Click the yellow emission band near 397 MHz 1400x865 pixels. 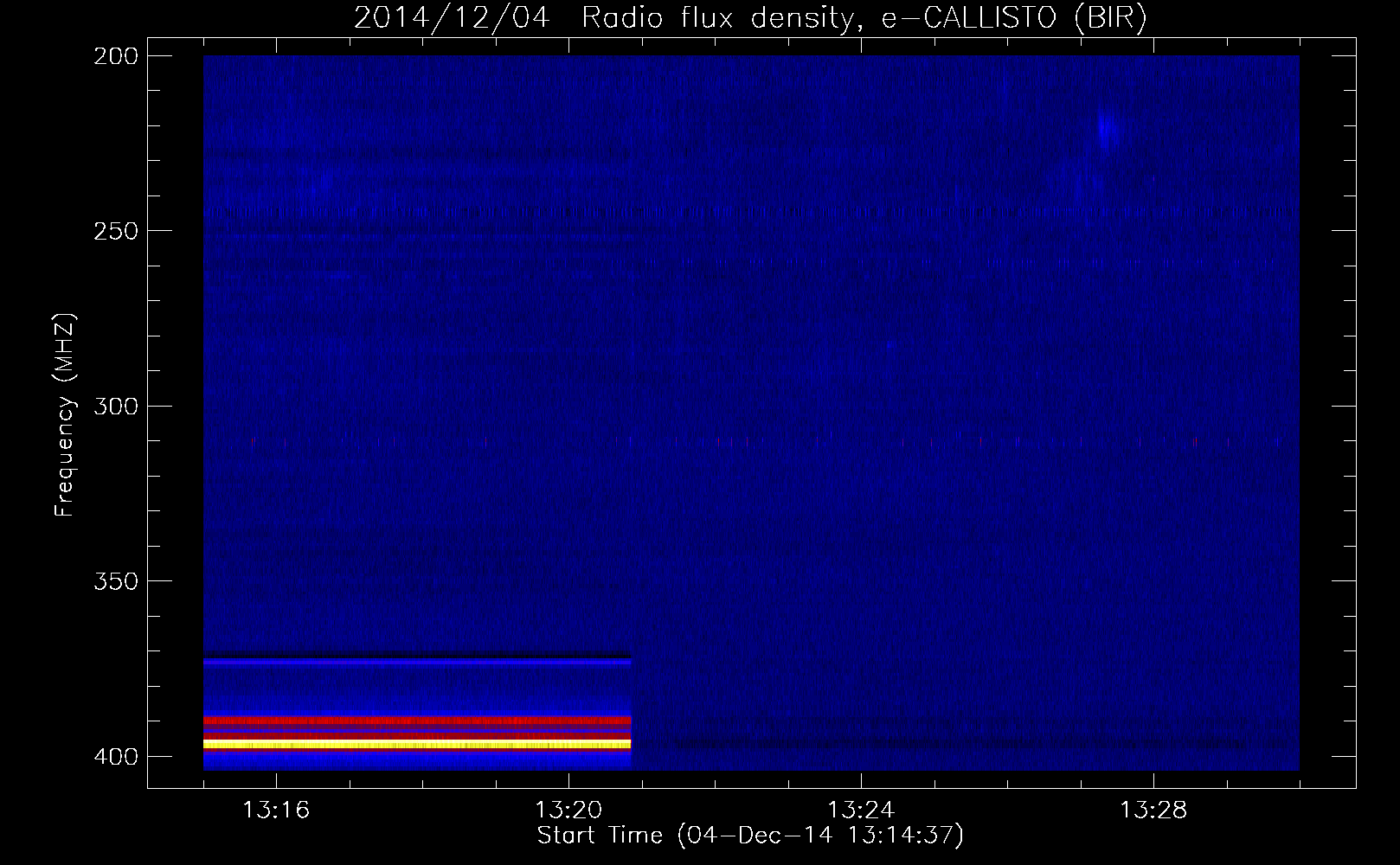[x=417, y=744]
